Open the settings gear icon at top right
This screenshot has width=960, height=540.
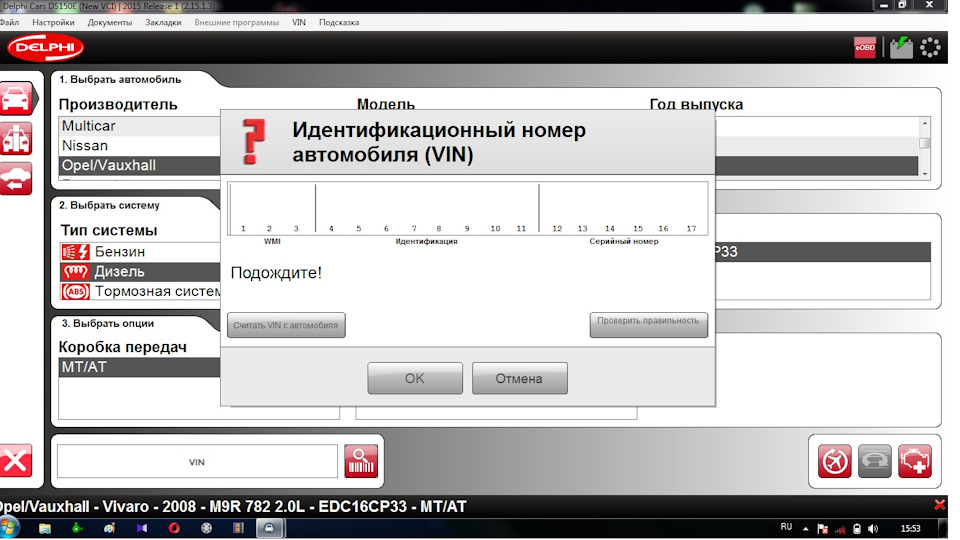click(x=930, y=48)
